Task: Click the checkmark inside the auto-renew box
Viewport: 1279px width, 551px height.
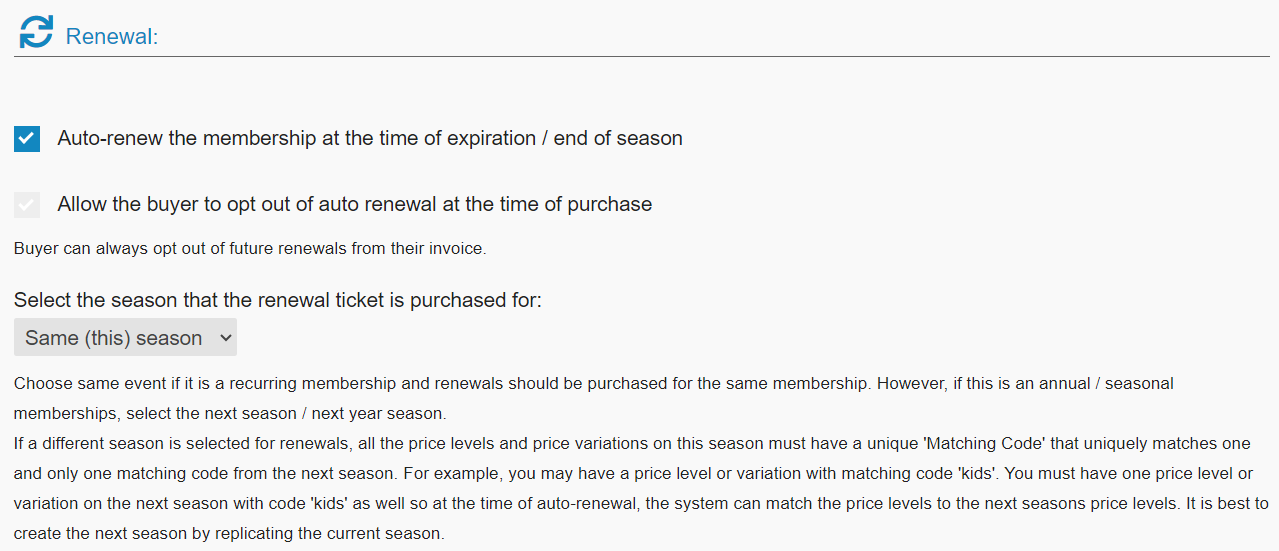Action: 27,139
